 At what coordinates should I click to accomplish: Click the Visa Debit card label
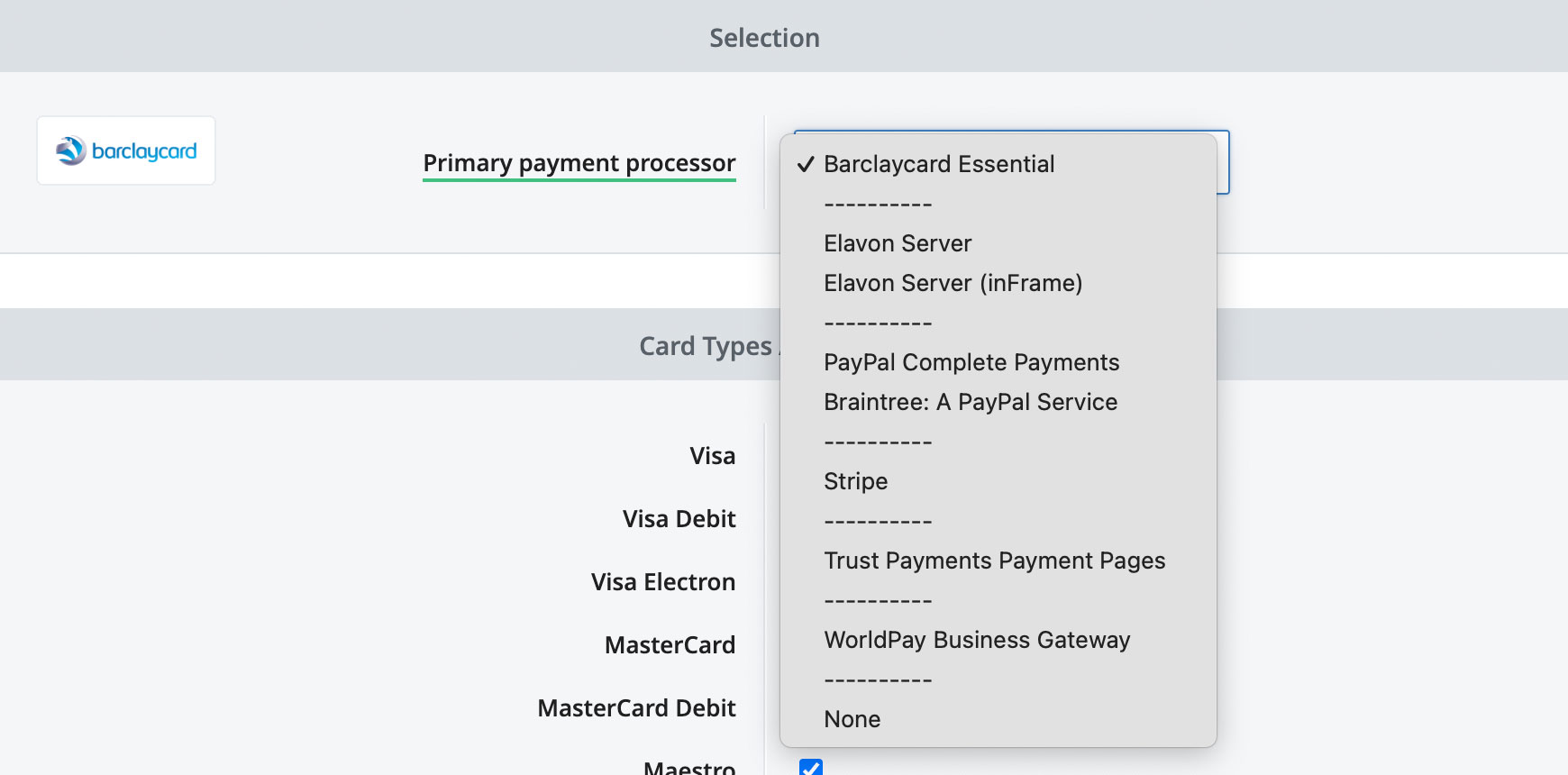(679, 519)
